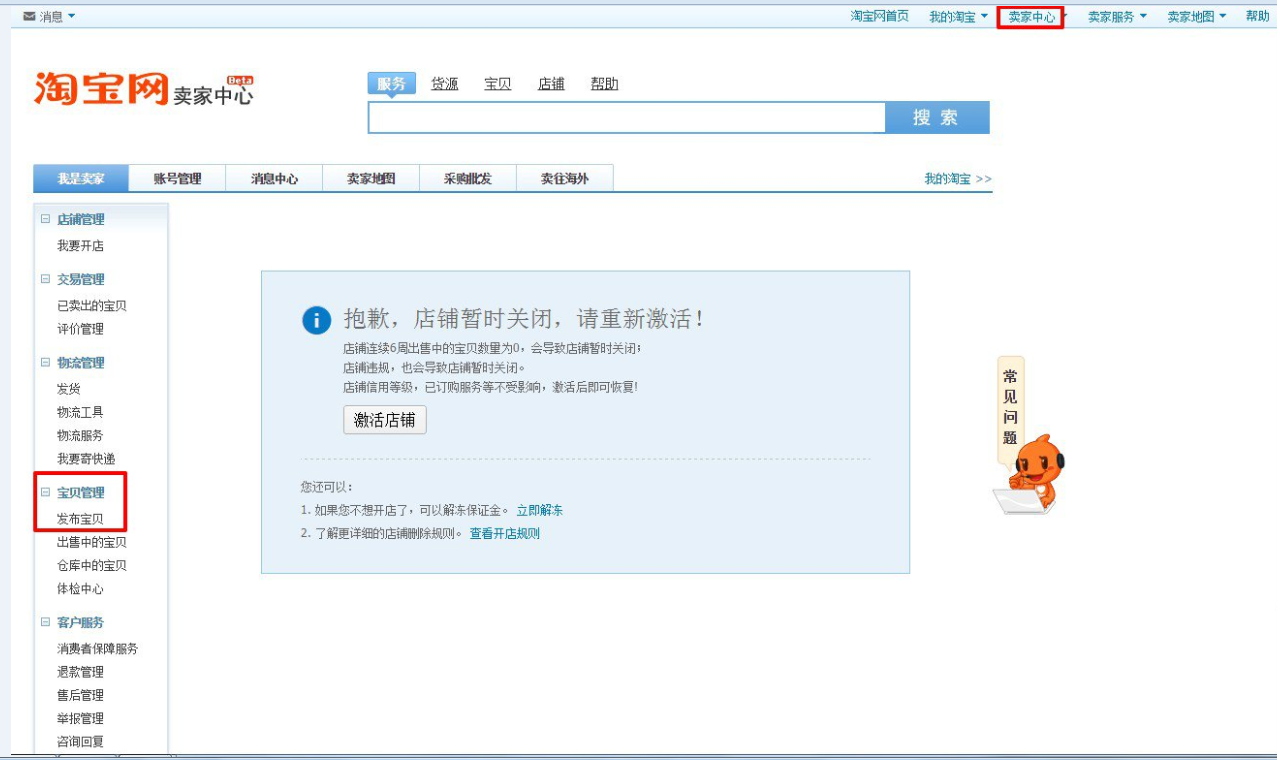Switch to the 采购批发 tab

pyautogui.click(x=468, y=179)
